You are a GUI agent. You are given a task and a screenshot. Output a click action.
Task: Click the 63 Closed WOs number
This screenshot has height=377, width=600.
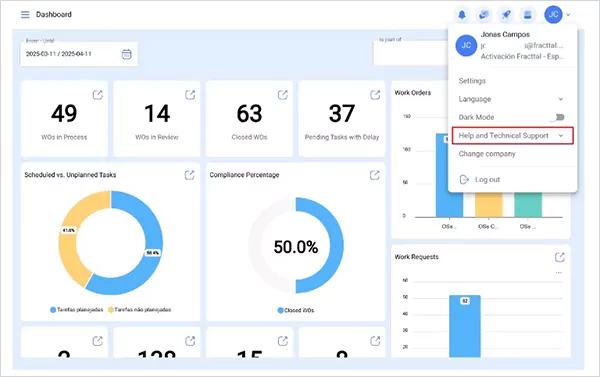pos(249,114)
